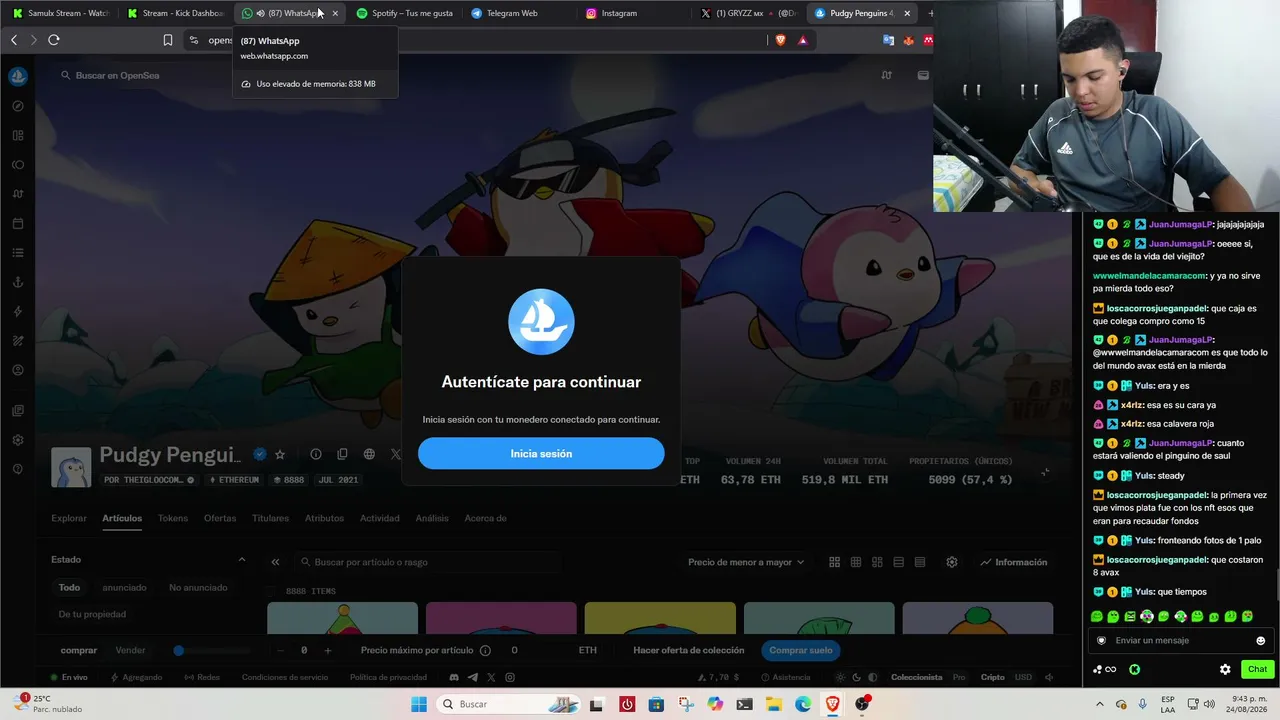Collapse the Estado filter section
1280x720 pixels.
tap(241, 560)
